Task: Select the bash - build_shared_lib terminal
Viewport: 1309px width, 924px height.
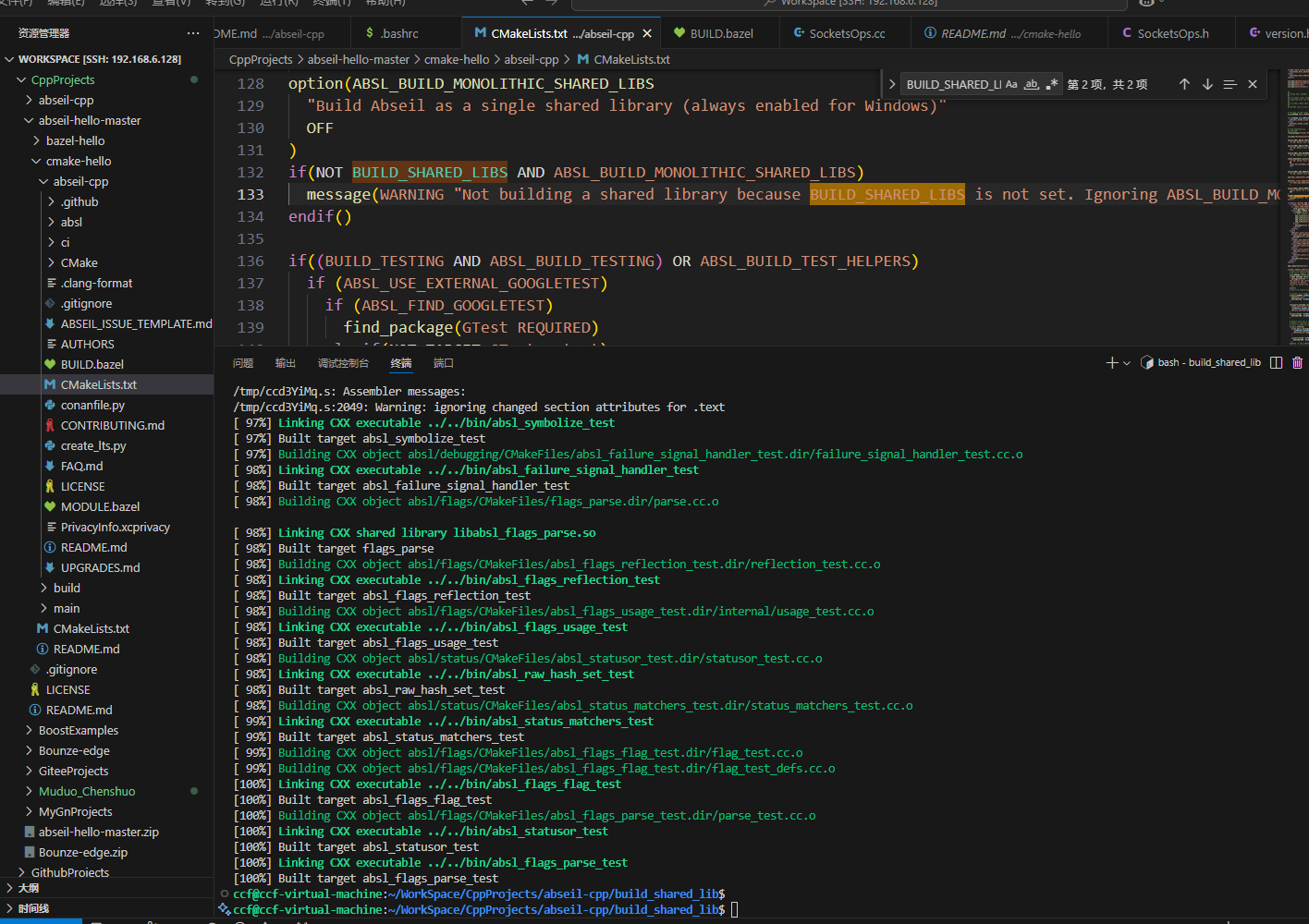Action: click(1201, 363)
